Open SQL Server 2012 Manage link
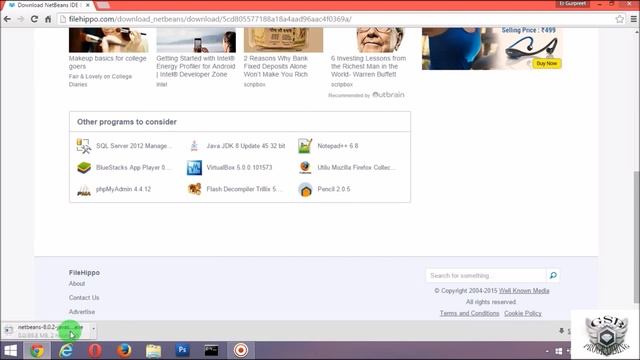Viewport: 640px width, 360px height. click(x=134, y=146)
